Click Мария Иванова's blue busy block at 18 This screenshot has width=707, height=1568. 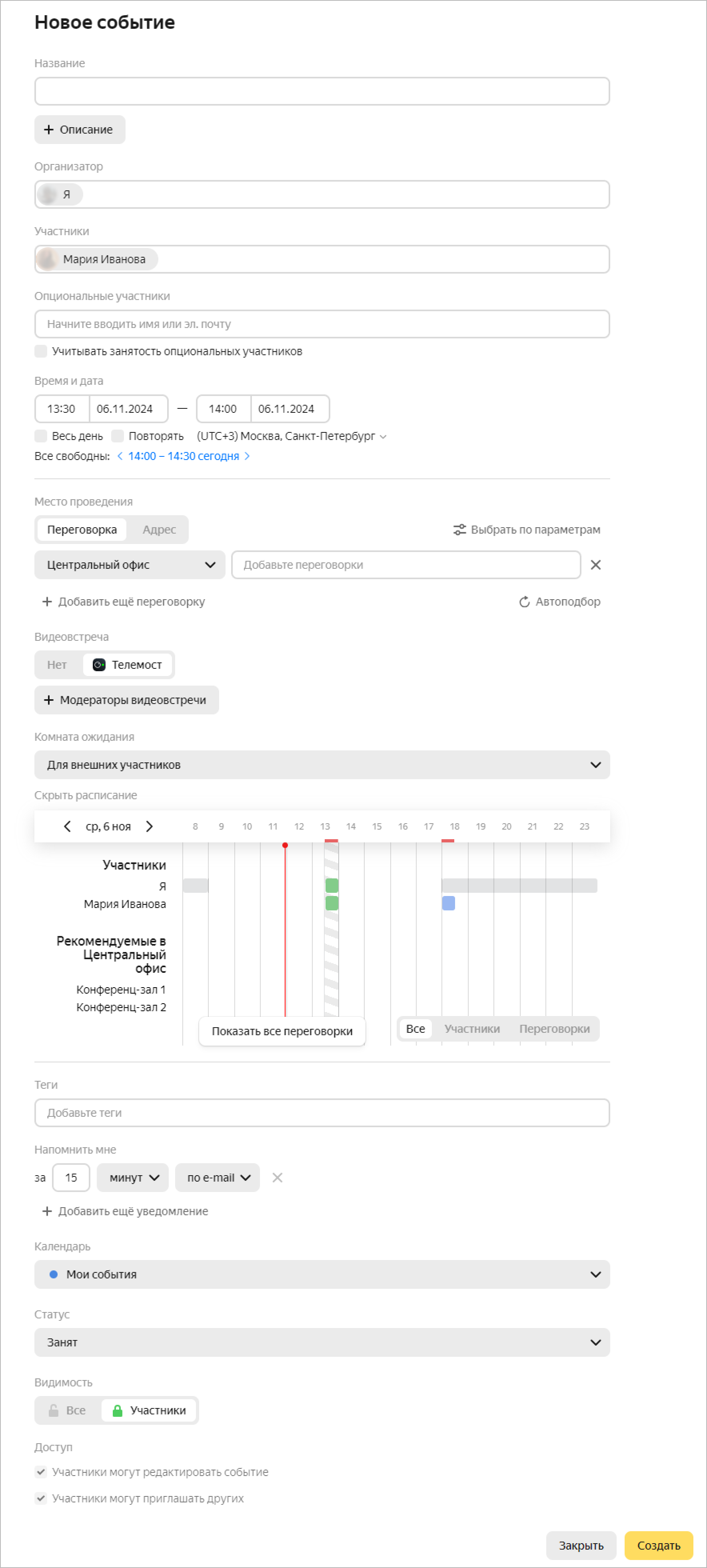click(x=448, y=903)
